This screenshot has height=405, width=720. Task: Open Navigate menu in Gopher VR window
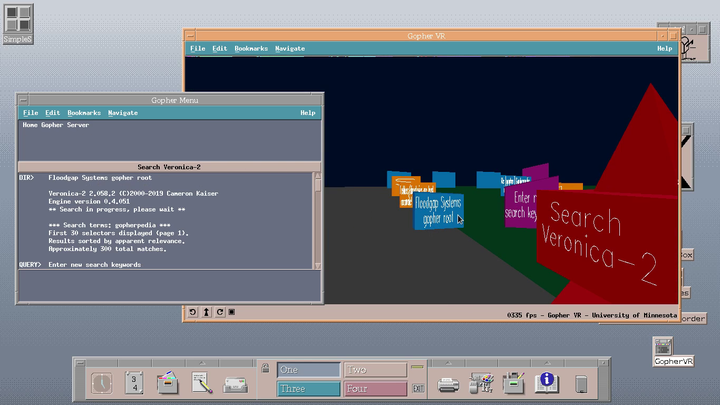(x=290, y=48)
